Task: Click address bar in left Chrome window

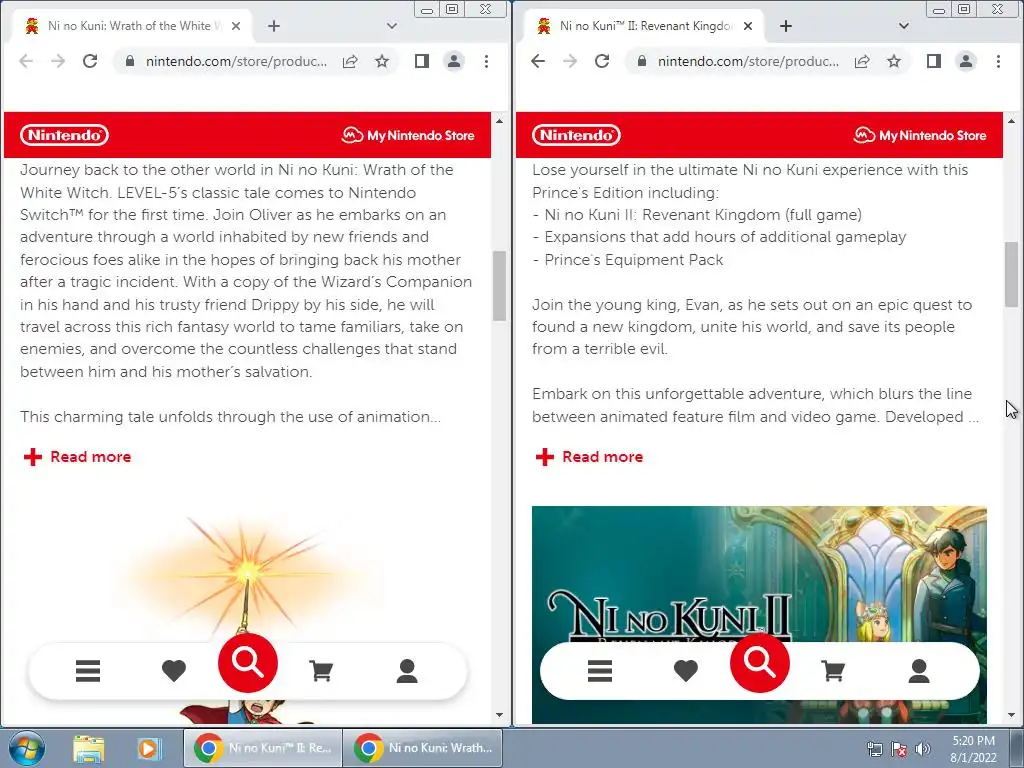Action: [x=236, y=61]
